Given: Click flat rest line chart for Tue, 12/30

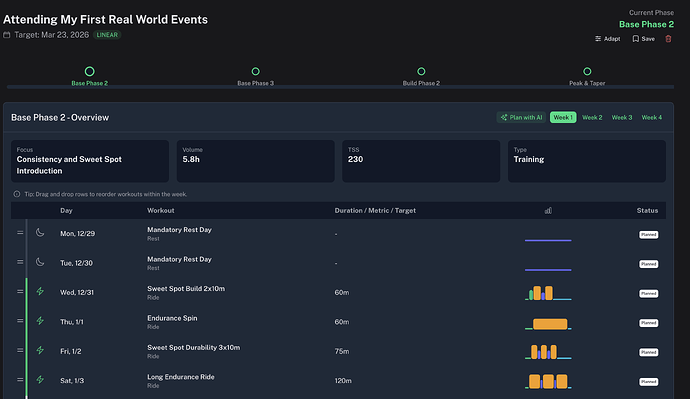Looking at the screenshot, I should (548, 270).
